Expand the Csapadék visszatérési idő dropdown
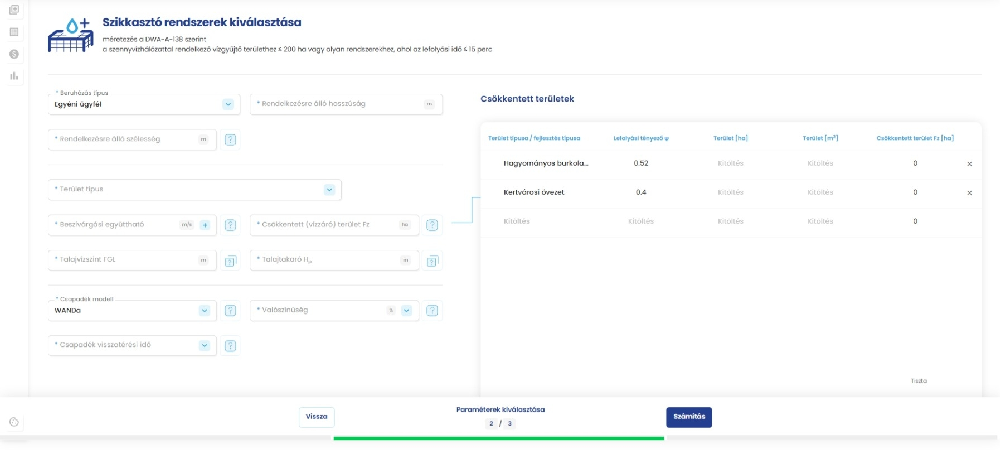1000x464 pixels. click(204, 345)
